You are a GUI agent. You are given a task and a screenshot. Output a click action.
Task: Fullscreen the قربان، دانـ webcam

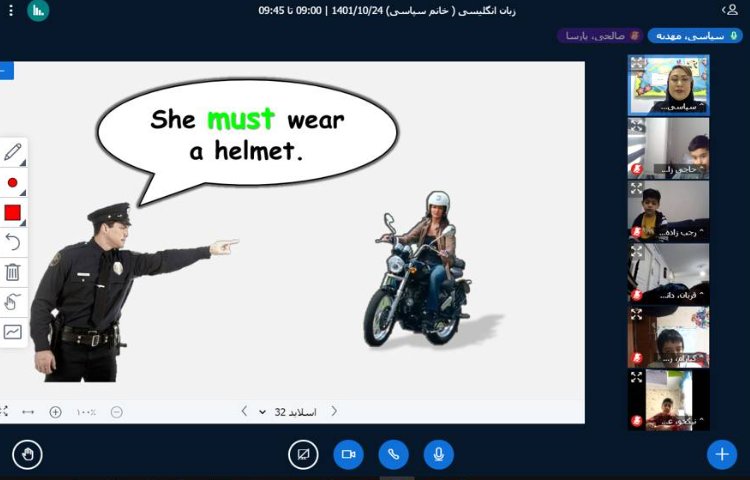(637, 251)
